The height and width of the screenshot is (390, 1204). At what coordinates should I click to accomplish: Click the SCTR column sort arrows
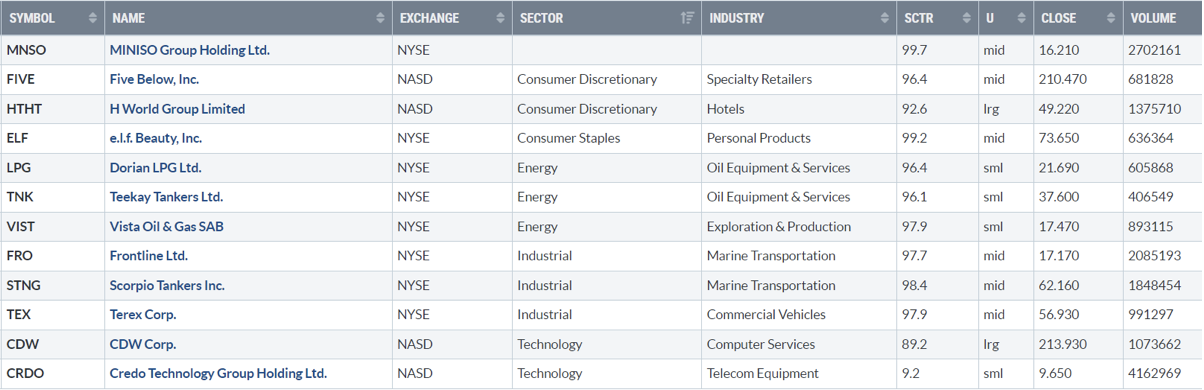(966, 18)
